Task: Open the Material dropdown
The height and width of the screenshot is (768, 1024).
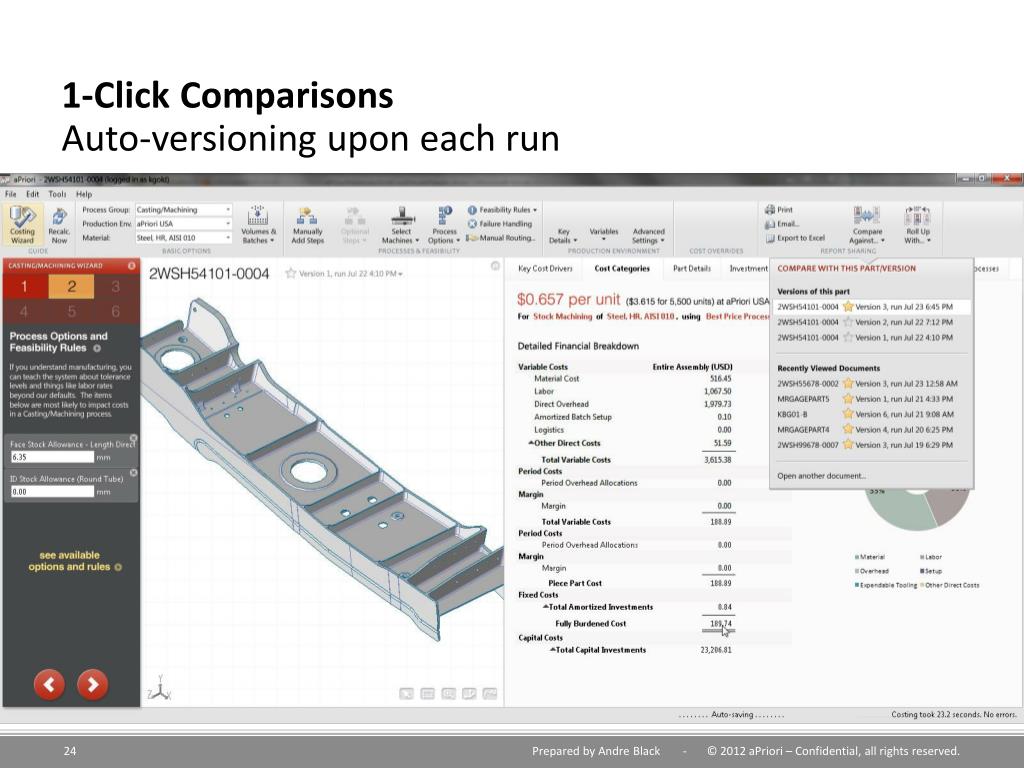Action: 184,238
